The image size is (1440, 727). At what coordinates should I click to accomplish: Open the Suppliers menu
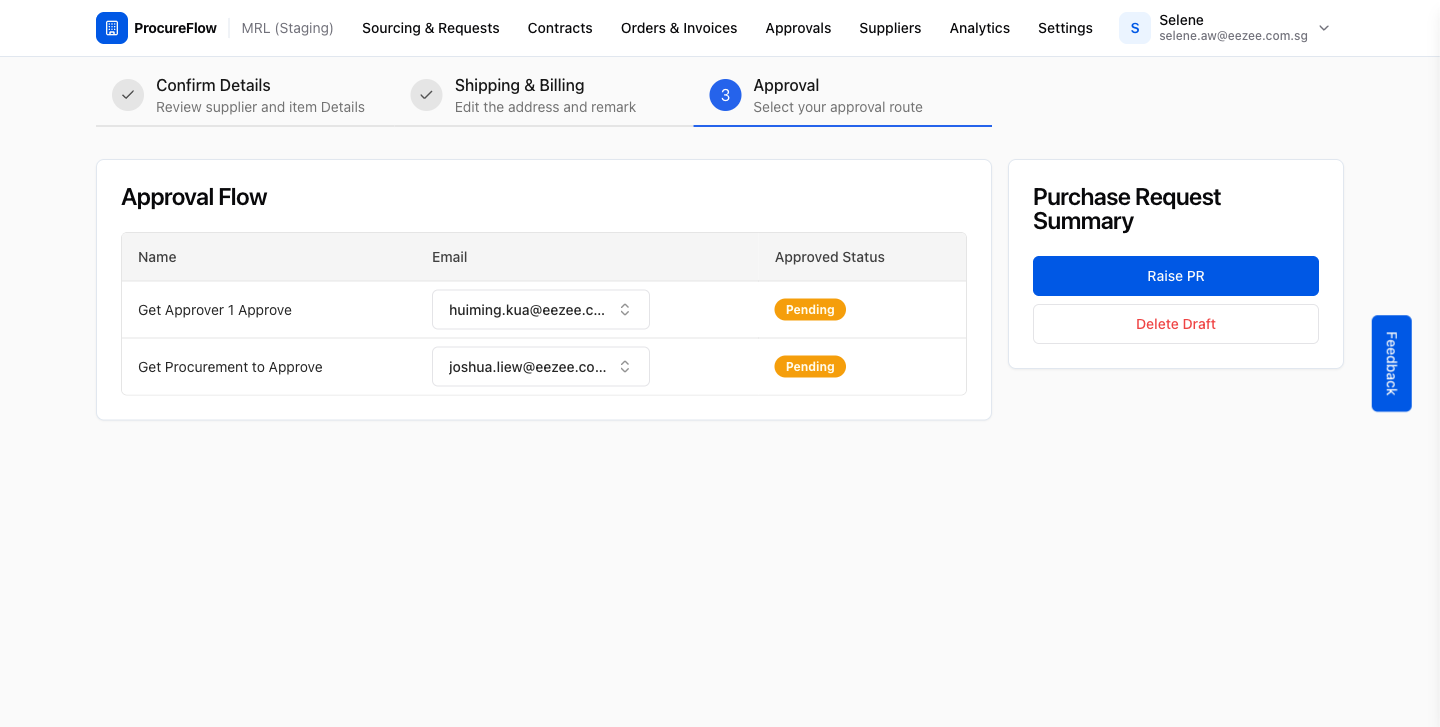coord(890,28)
